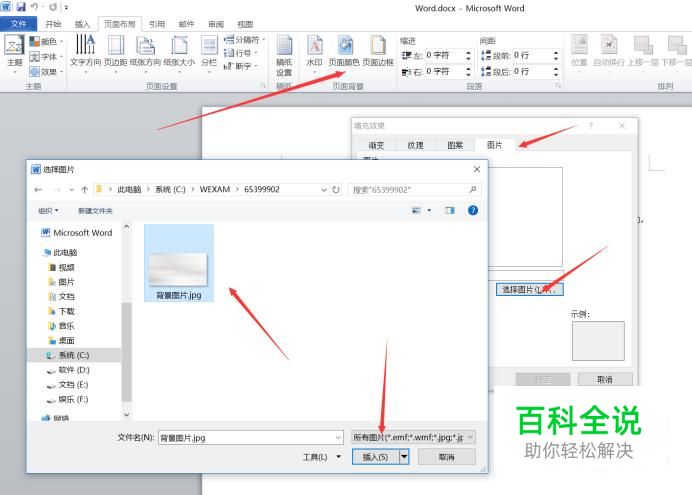The height and width of the screenshot is (495, 692).
Task: Open Watermark (水印) options
Action: [314, 52]
